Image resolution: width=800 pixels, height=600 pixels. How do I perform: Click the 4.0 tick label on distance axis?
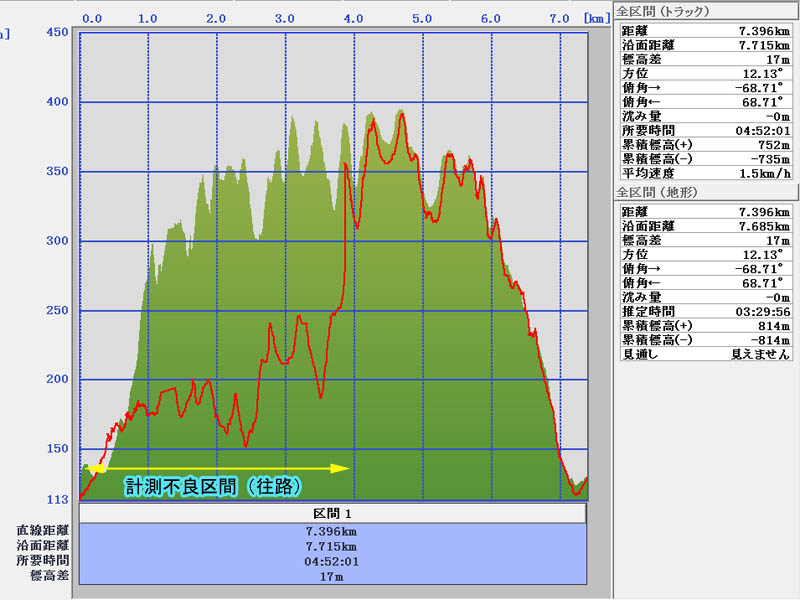pos(353,18)
